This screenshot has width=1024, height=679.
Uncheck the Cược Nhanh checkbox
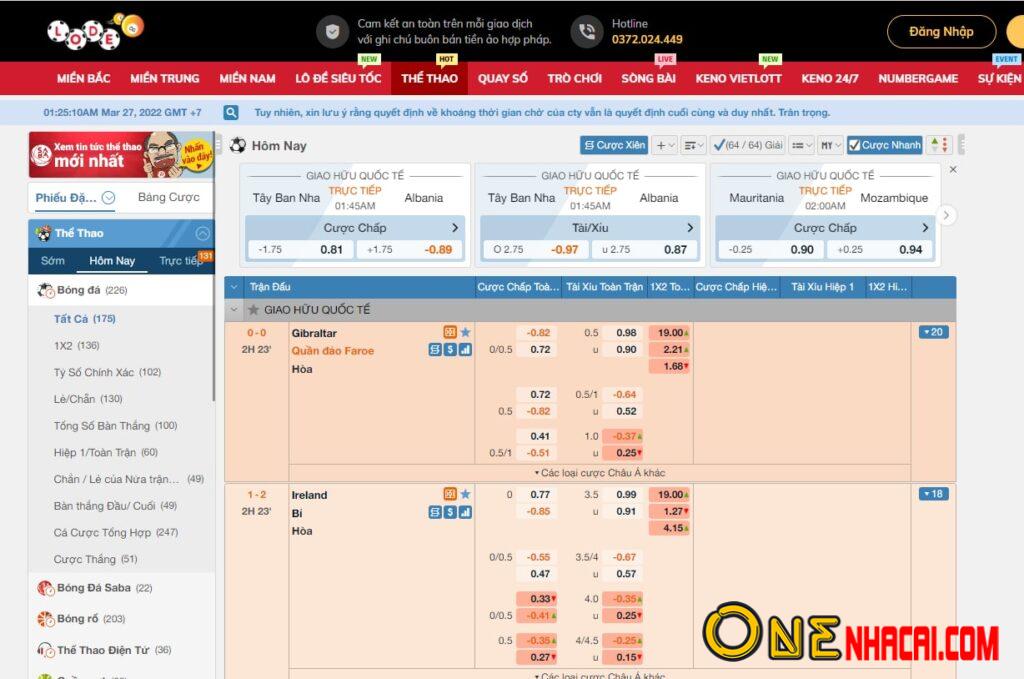[x=853, y=145]
